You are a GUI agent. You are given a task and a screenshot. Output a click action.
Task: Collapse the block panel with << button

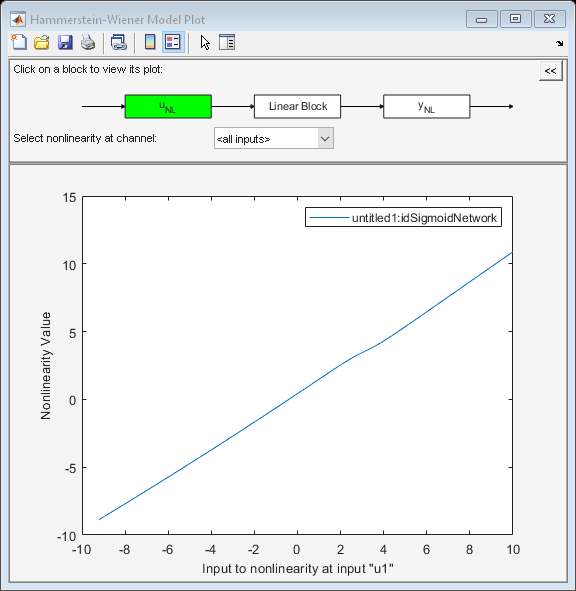coord(551,70)
